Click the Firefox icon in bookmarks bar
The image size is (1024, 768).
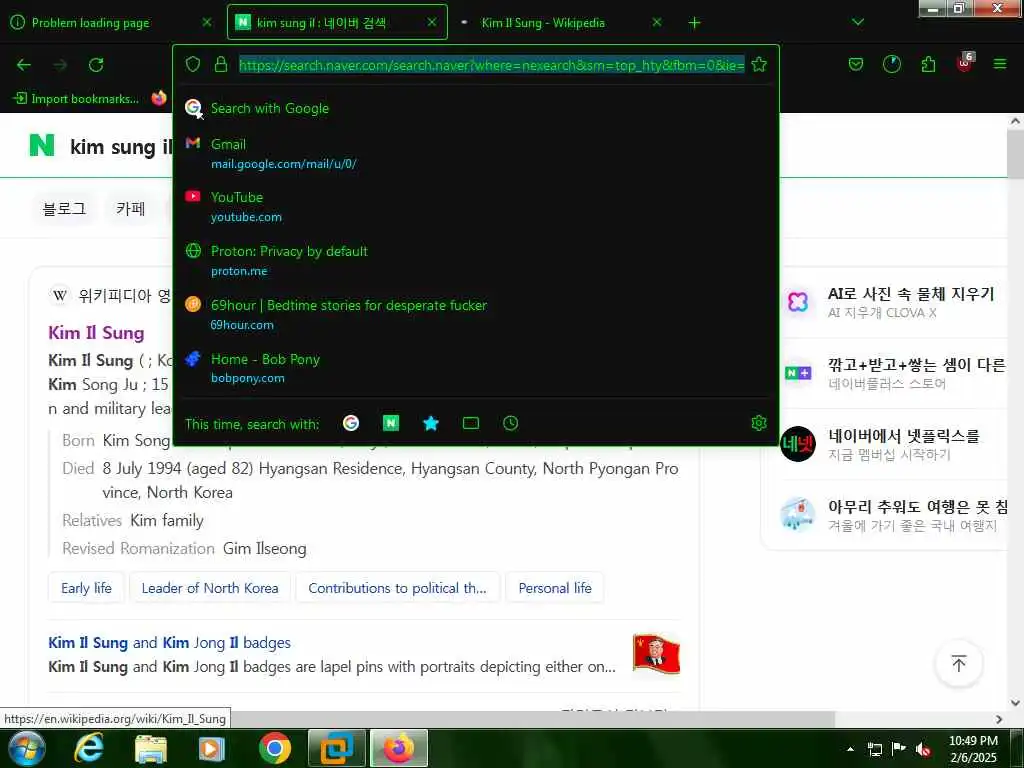(159, 99)
